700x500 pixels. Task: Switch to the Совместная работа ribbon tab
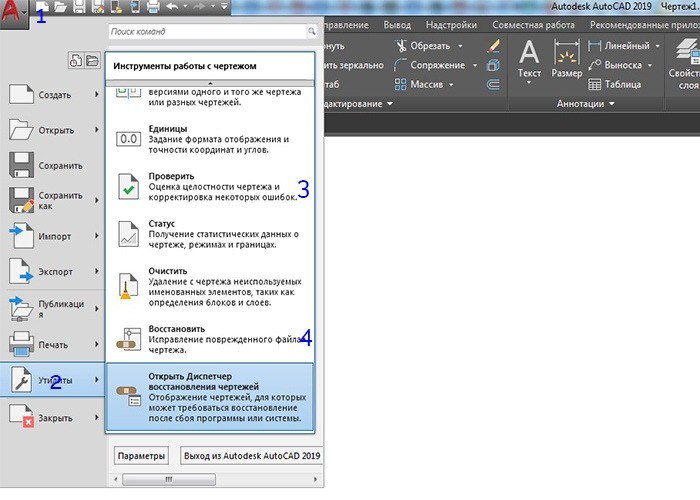(x=533, y=25)
